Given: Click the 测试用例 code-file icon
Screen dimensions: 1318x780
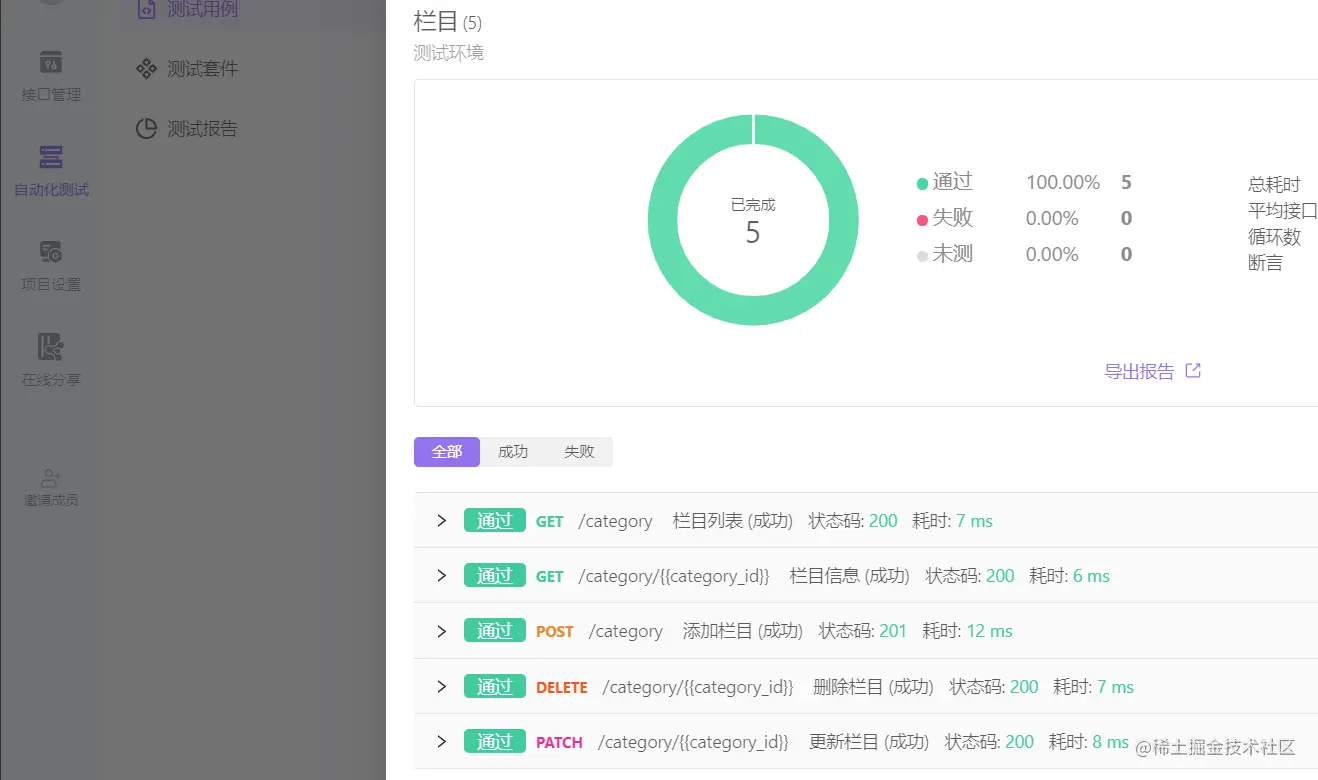Looking at the screenshot, I should (x=146, y=9).
